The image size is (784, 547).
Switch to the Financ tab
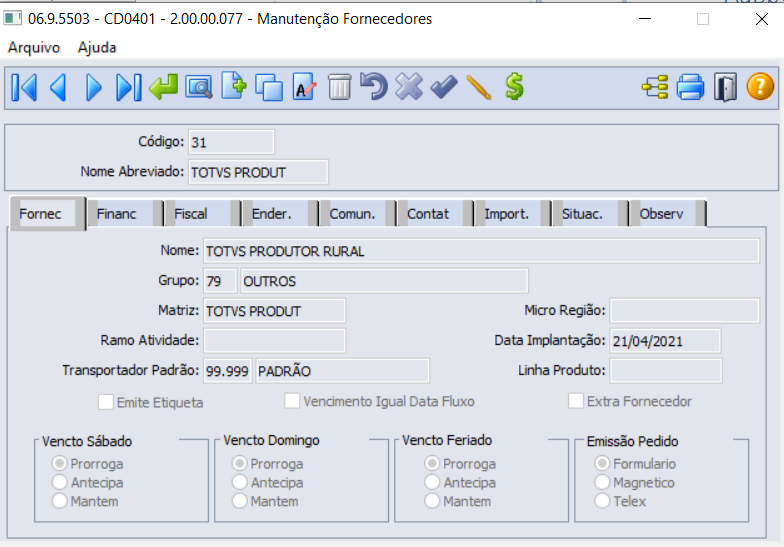[125, 214]
